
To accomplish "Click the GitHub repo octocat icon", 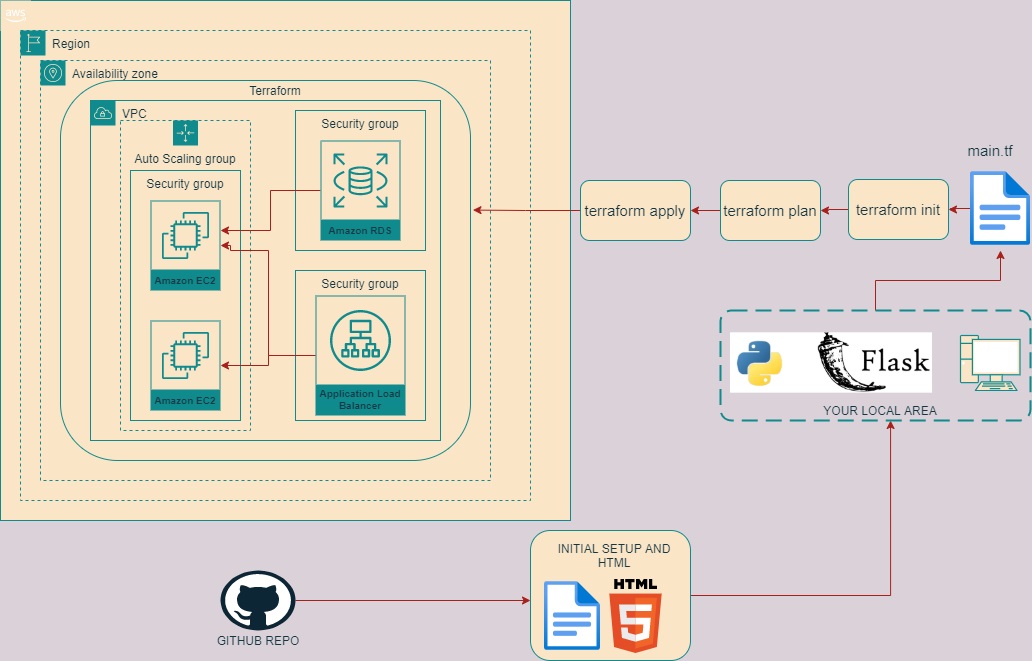I will 258,600.
